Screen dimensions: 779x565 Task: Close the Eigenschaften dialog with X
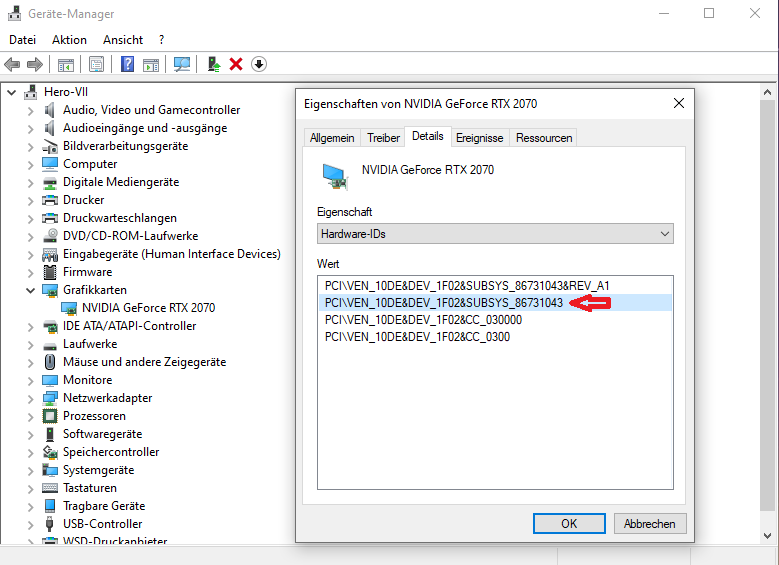679,103
